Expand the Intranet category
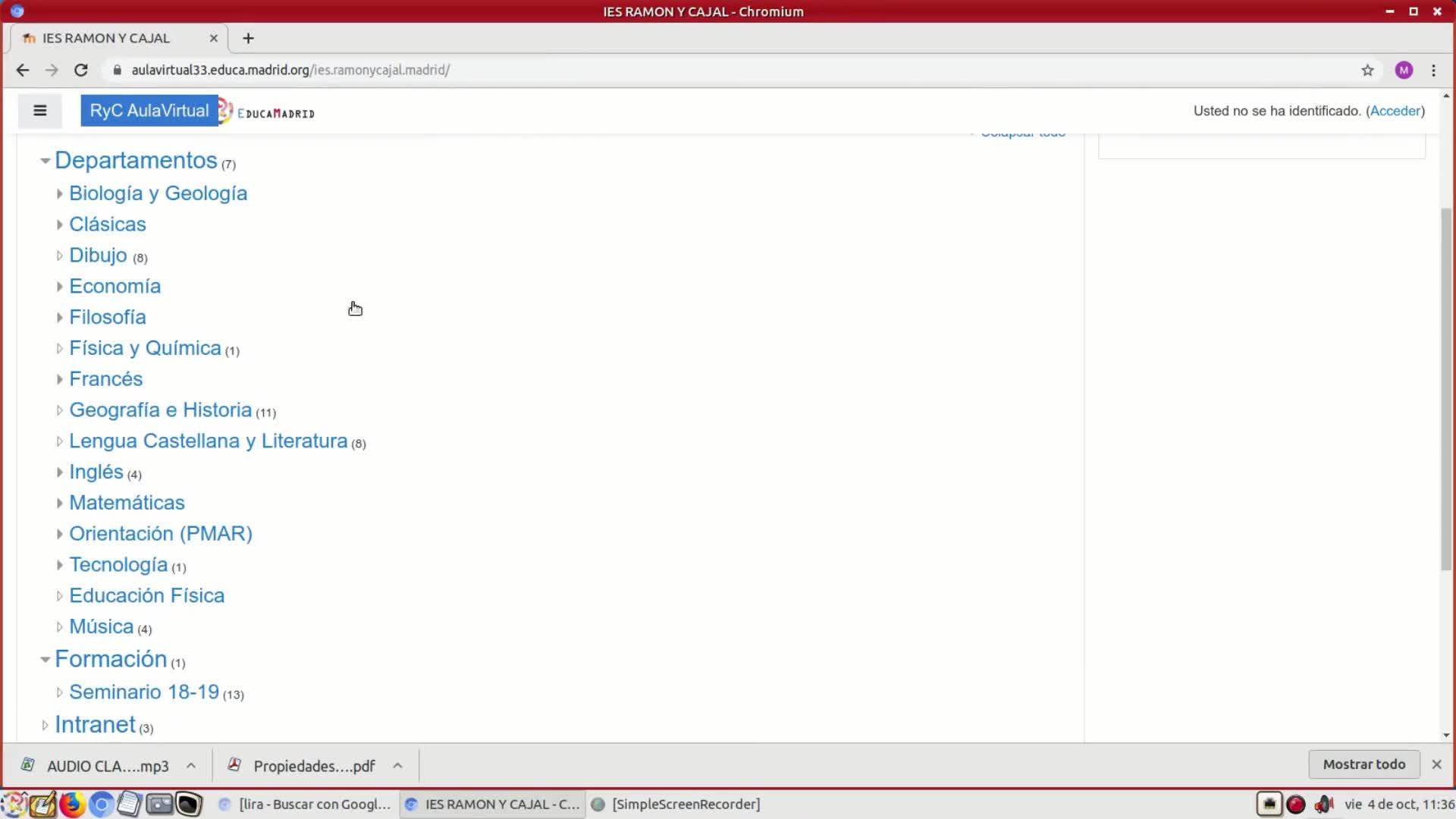The height and width of the screenshot is (819, 1456). [45, 726]
